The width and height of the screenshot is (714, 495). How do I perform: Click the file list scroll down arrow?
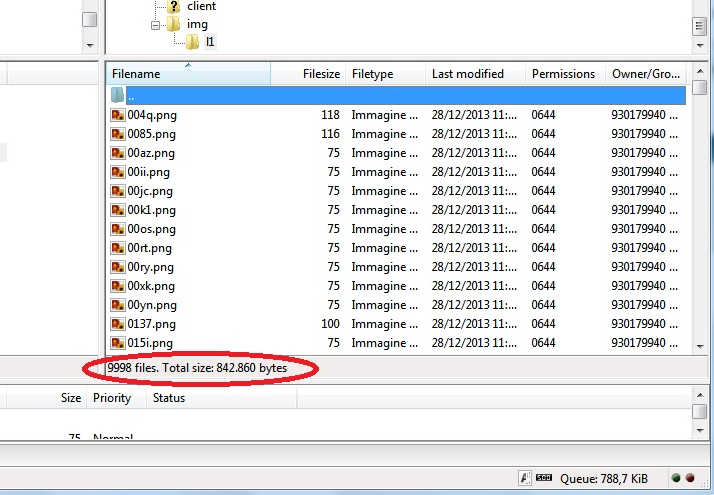click(700, 347)
